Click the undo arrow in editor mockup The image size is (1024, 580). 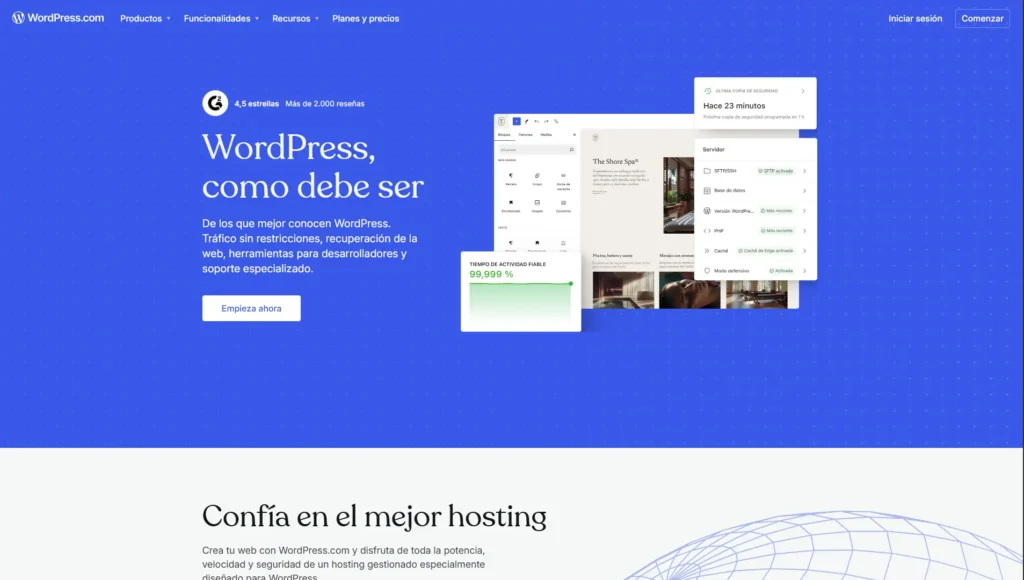pyautogui.click(x=537, y=121)
